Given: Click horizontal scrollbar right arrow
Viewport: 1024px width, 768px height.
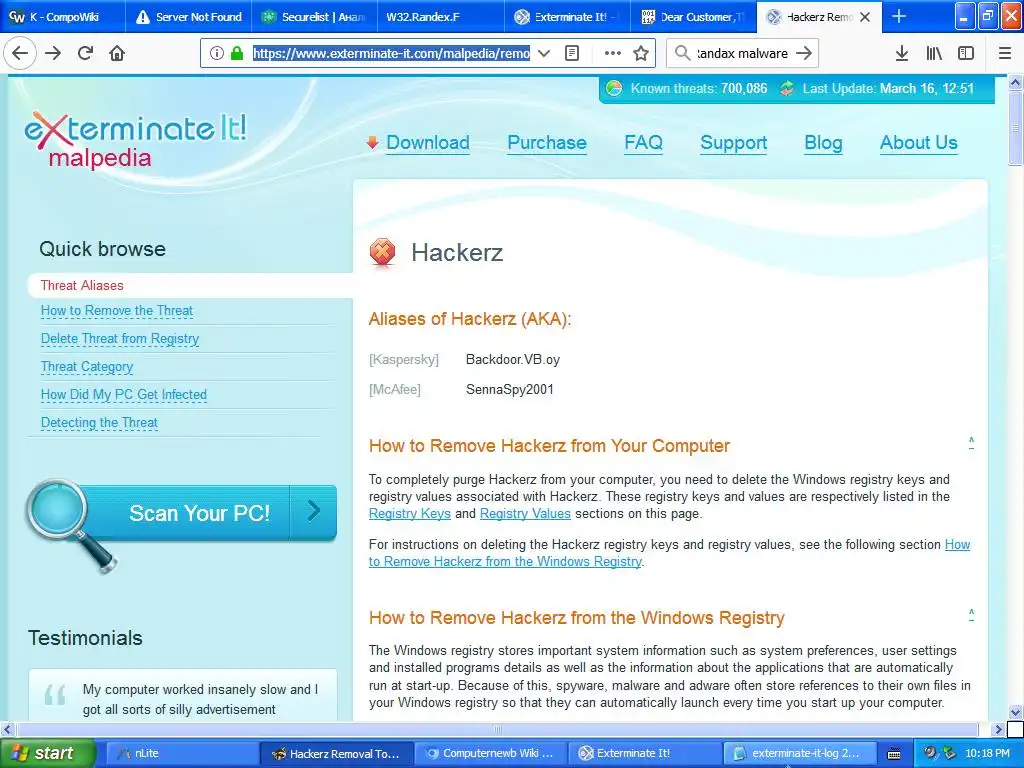Looking at the screenshot, I should pyautogui.click(x=998, y=729).
